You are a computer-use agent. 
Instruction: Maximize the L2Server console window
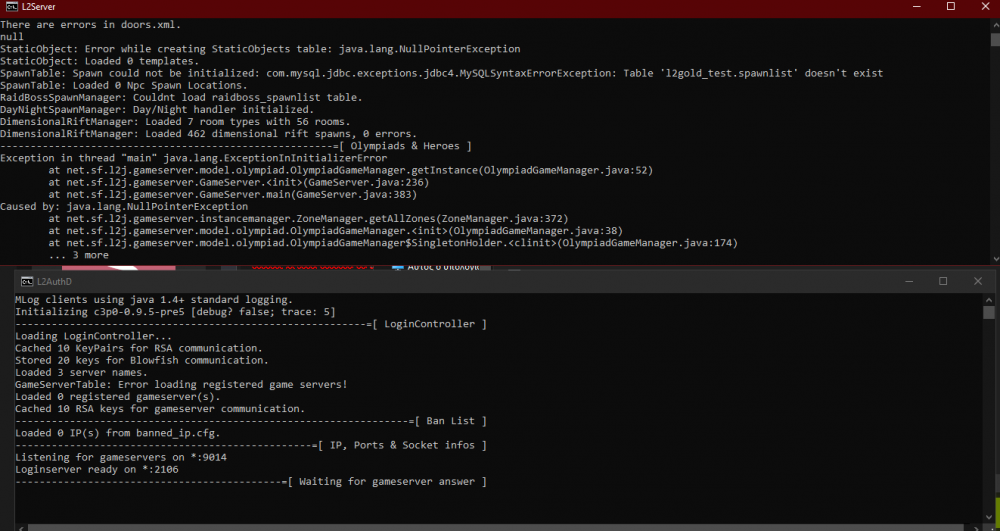pyautogui.click(x=951, y=7)
